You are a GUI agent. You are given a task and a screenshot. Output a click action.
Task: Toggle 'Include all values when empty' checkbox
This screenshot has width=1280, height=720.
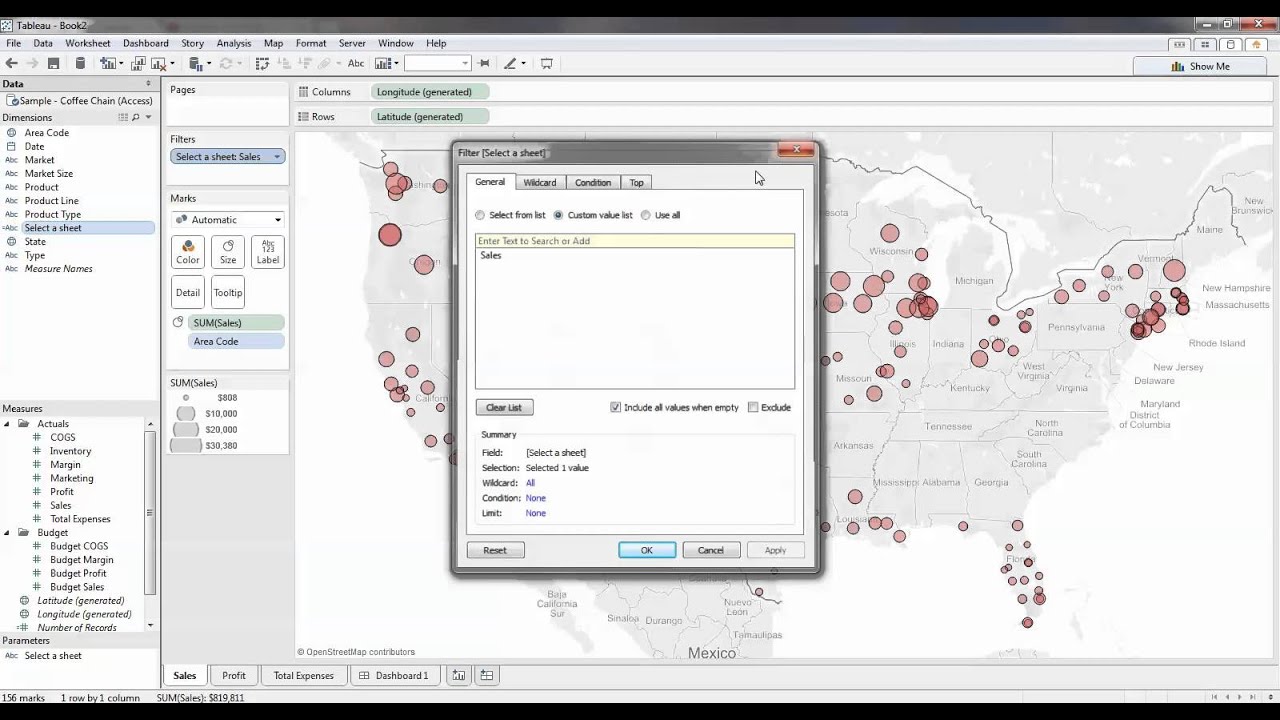pos(616,407)
